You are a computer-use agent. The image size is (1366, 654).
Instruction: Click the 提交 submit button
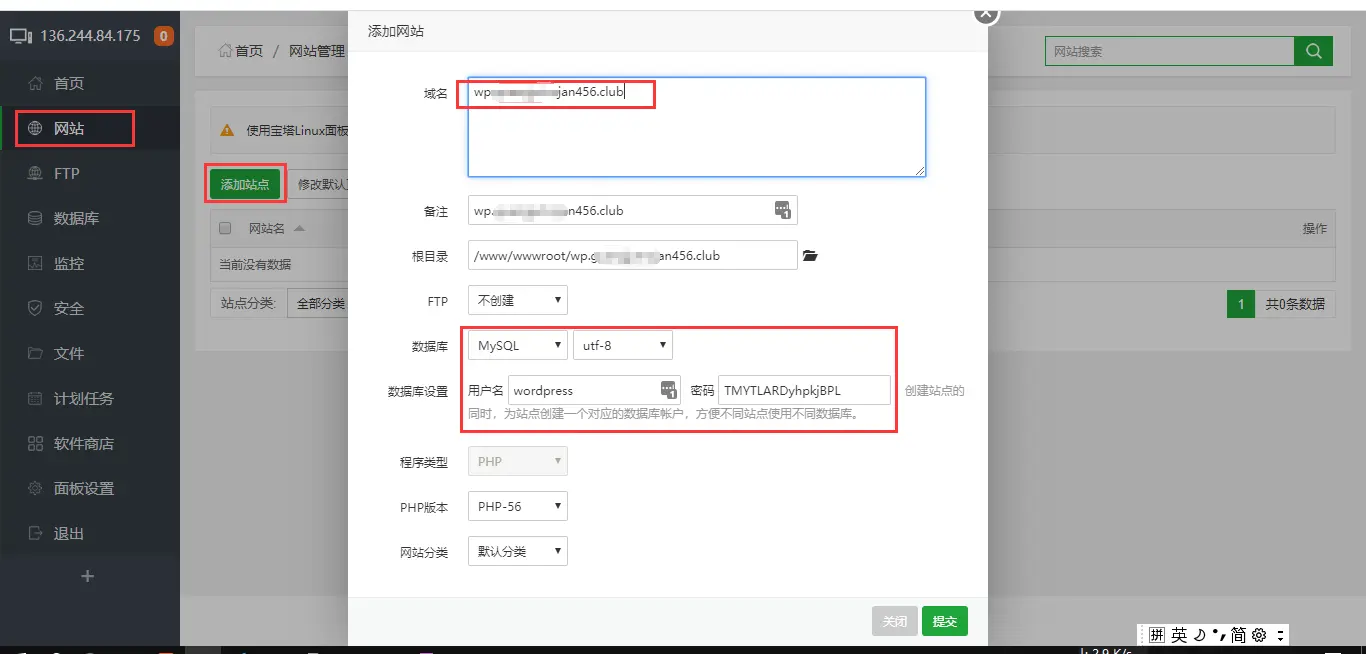pos(944,620)
